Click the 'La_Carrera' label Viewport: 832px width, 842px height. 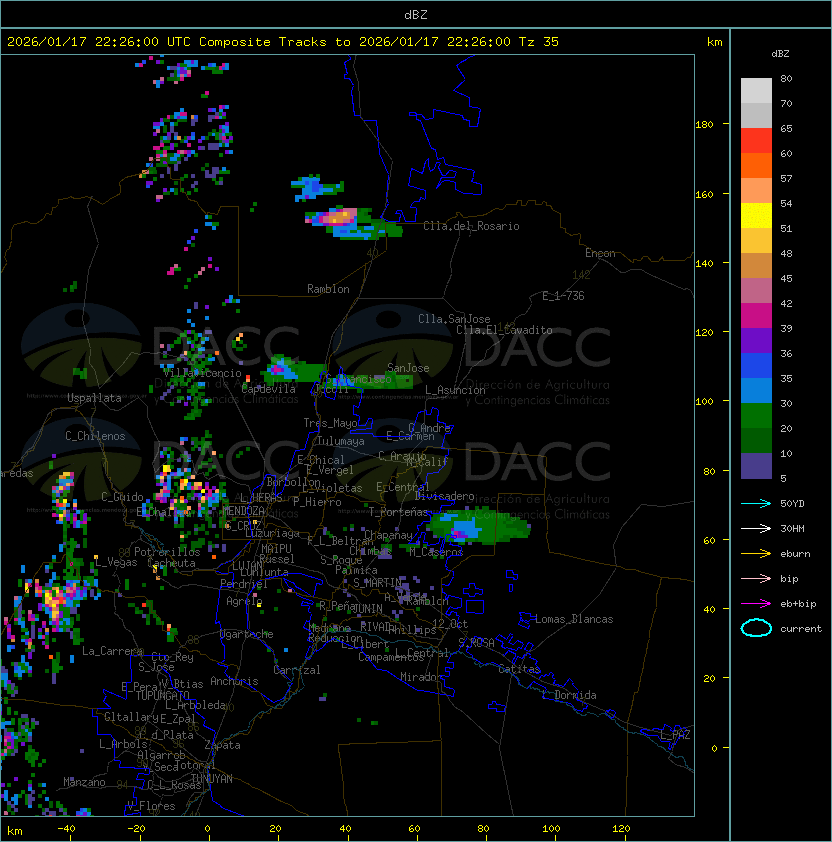click(x=112, y=651)
